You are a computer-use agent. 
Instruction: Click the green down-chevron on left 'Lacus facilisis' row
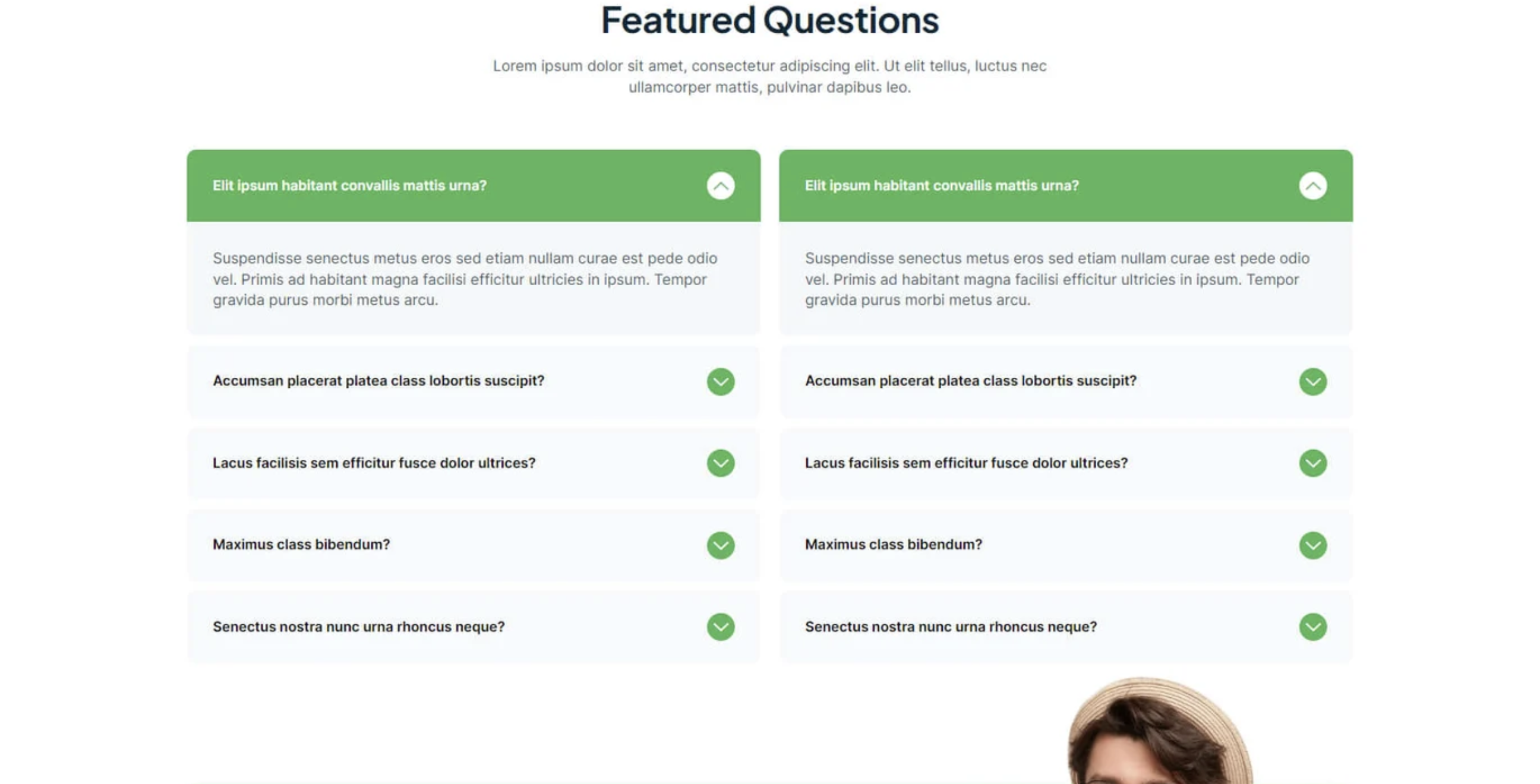pyautogui.click(x=720, y=463)
